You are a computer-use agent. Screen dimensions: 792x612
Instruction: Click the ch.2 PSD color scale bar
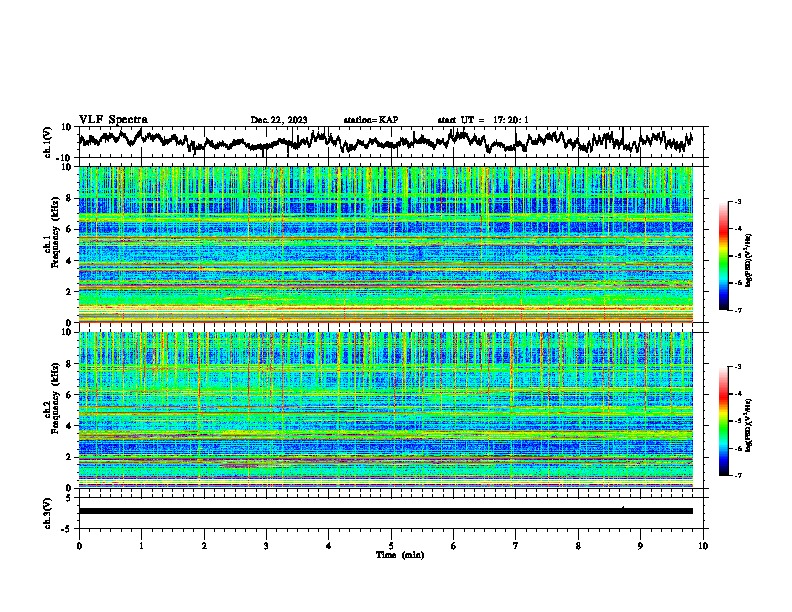pyautogui.click(x=723, y=421)
